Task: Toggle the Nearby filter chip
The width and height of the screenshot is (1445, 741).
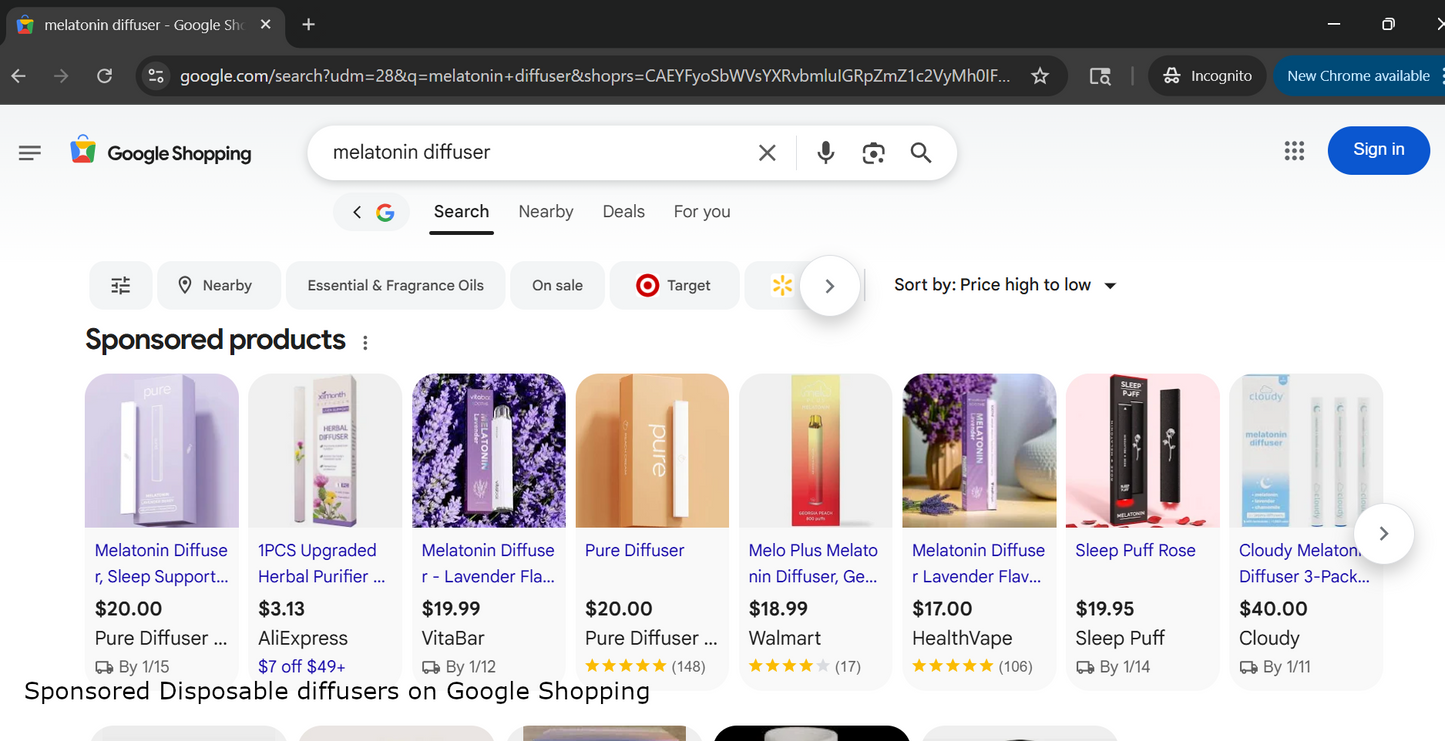Action: [x=214, y=286]
